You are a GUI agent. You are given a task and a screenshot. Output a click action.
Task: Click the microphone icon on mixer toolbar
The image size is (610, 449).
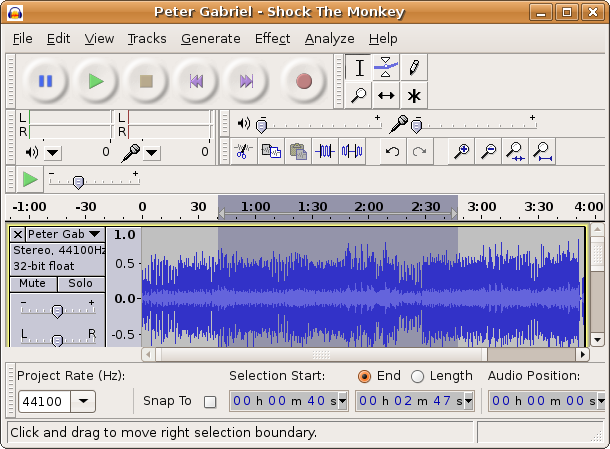pyautogui.click(x=399, y=124)
